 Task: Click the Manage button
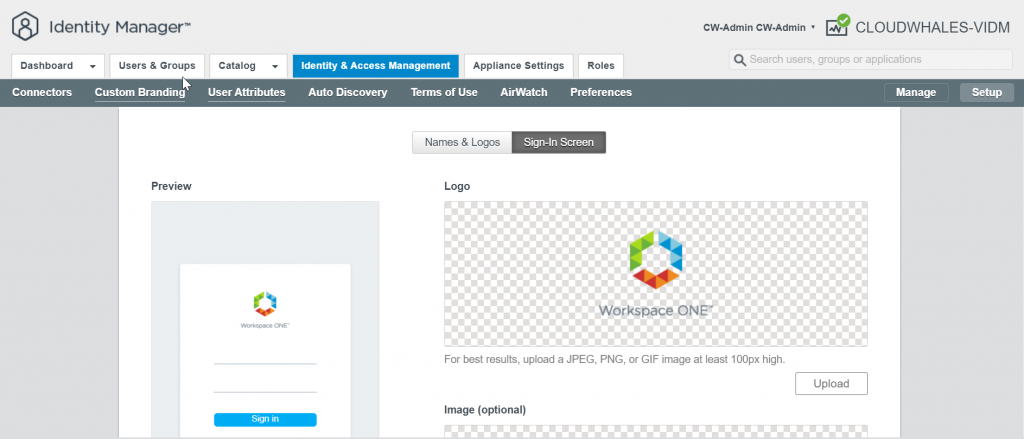point(916,92)
